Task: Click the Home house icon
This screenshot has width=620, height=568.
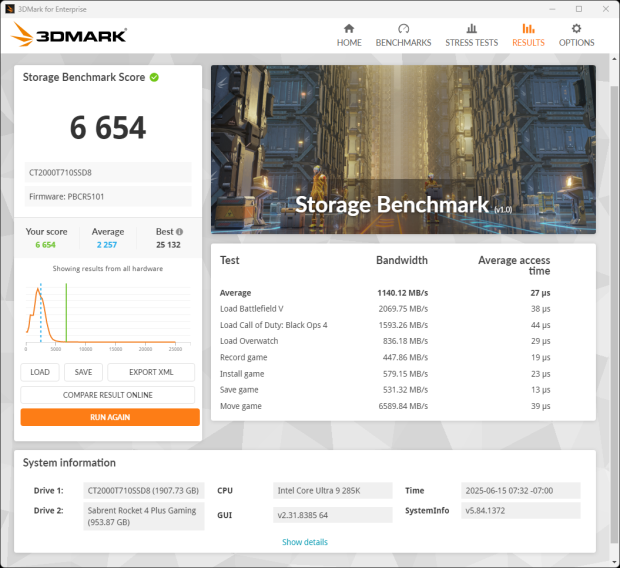Action: click(x=349, y=29)
